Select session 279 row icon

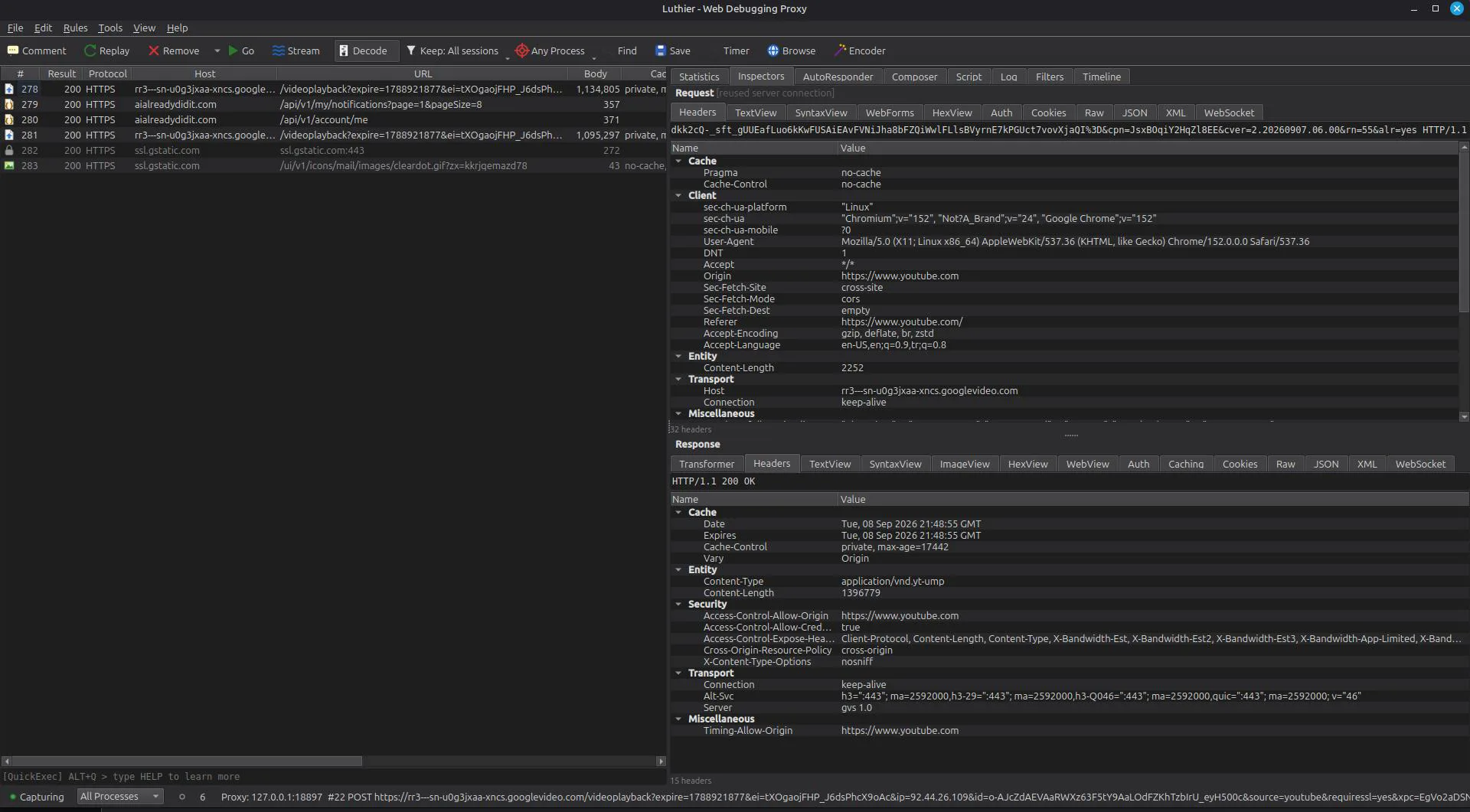[x=9, y=104]
